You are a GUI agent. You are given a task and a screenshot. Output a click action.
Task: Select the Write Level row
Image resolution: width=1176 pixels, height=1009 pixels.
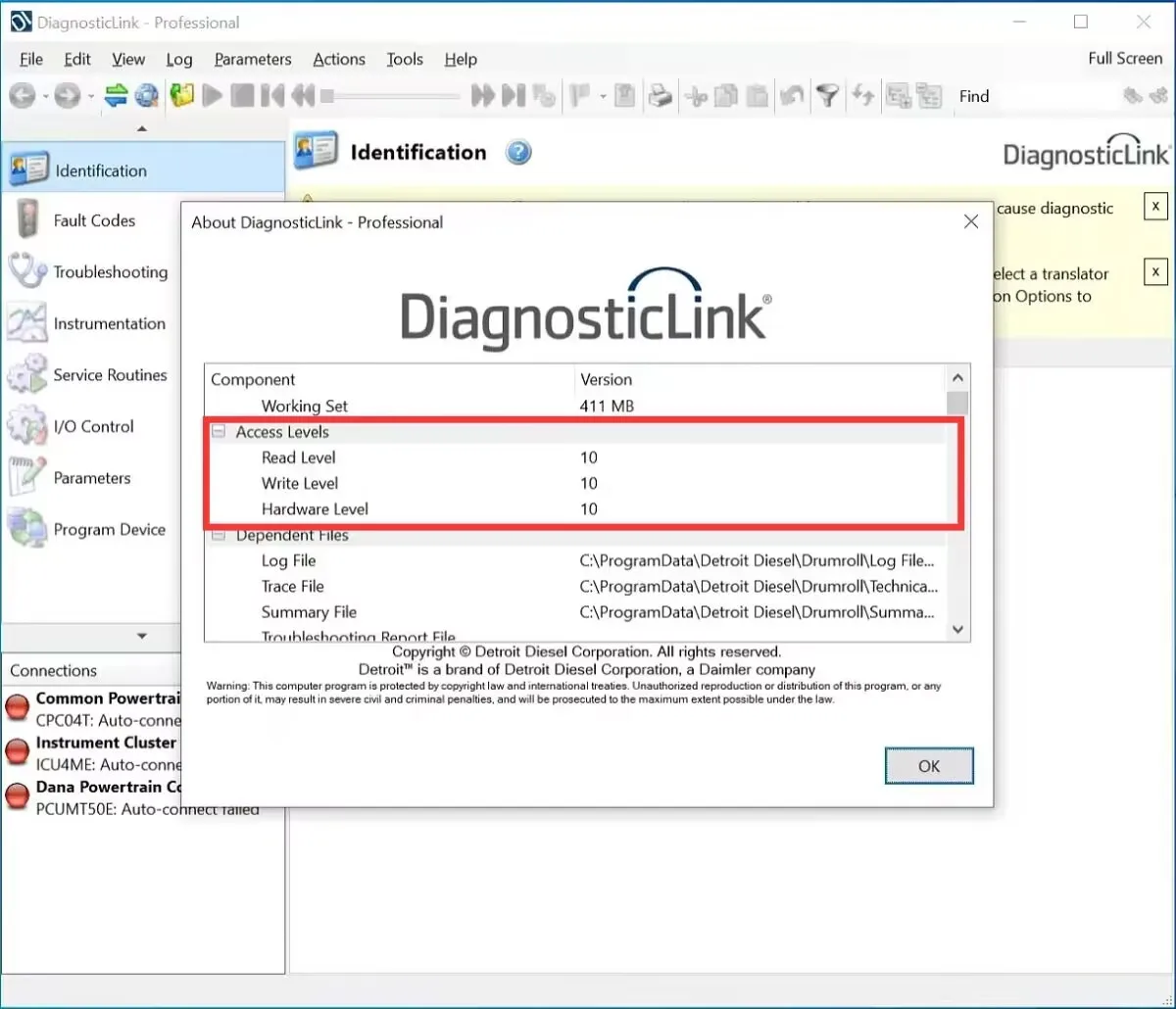(575, 483)
